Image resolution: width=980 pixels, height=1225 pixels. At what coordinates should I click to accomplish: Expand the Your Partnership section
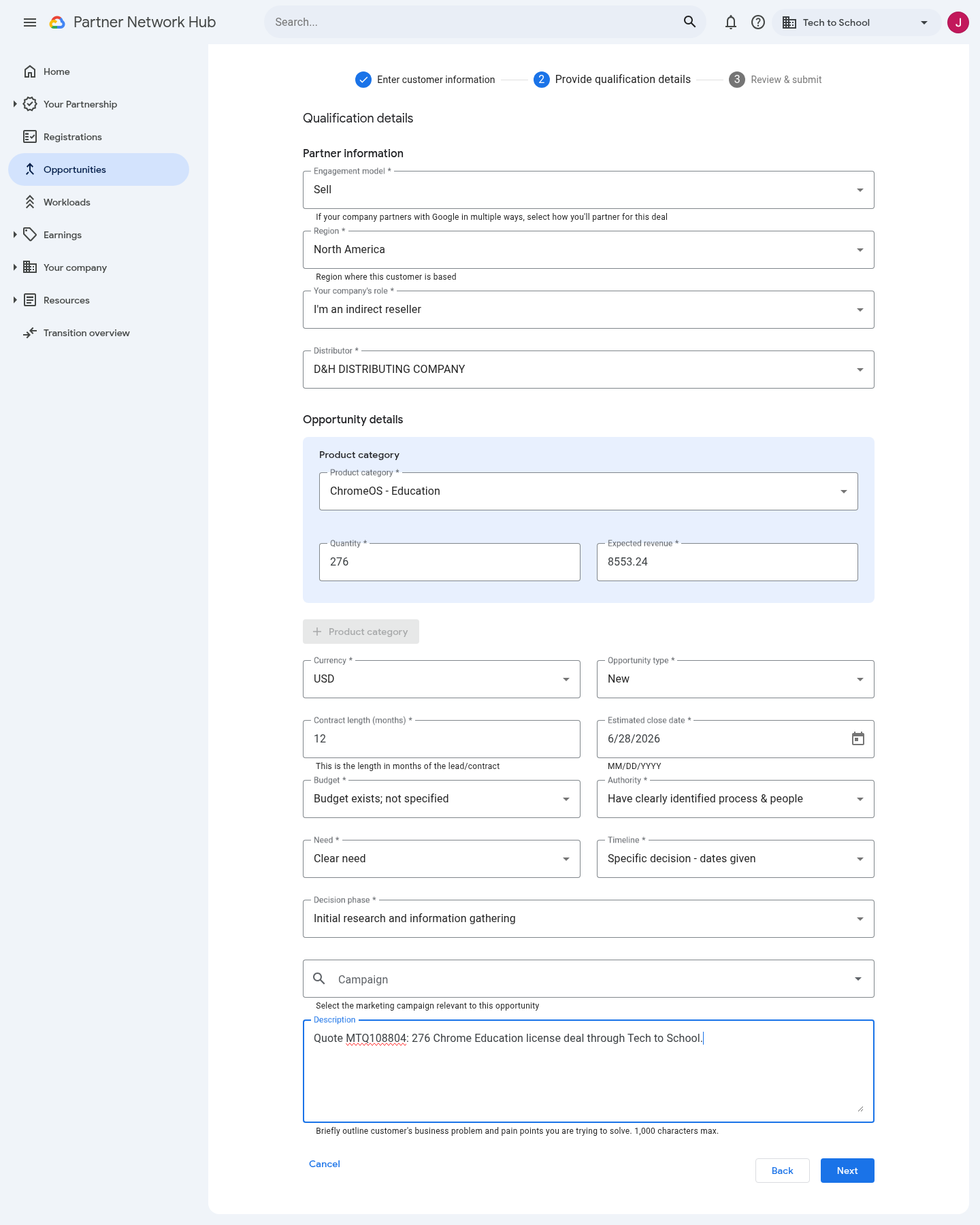pyautogui.click(x=15, y=104)
